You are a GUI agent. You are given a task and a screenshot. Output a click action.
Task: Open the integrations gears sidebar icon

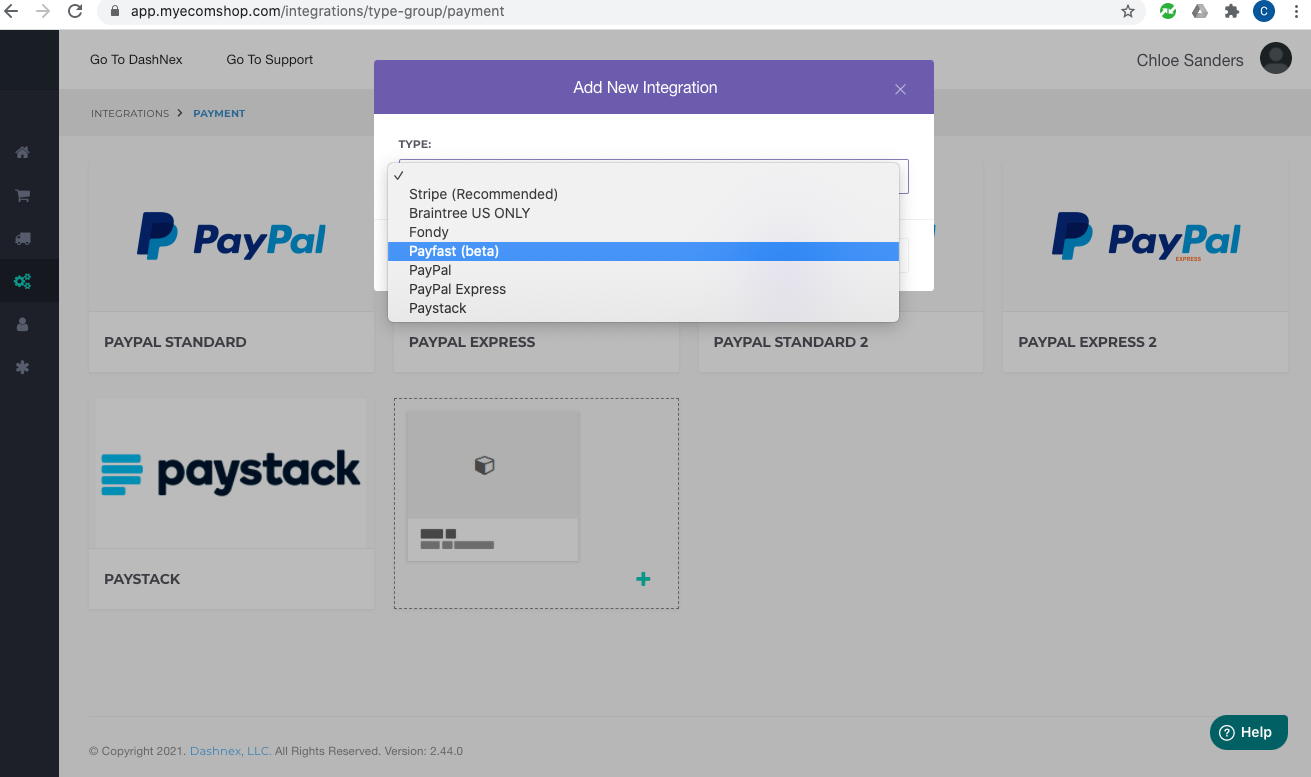tap(22, 282)
